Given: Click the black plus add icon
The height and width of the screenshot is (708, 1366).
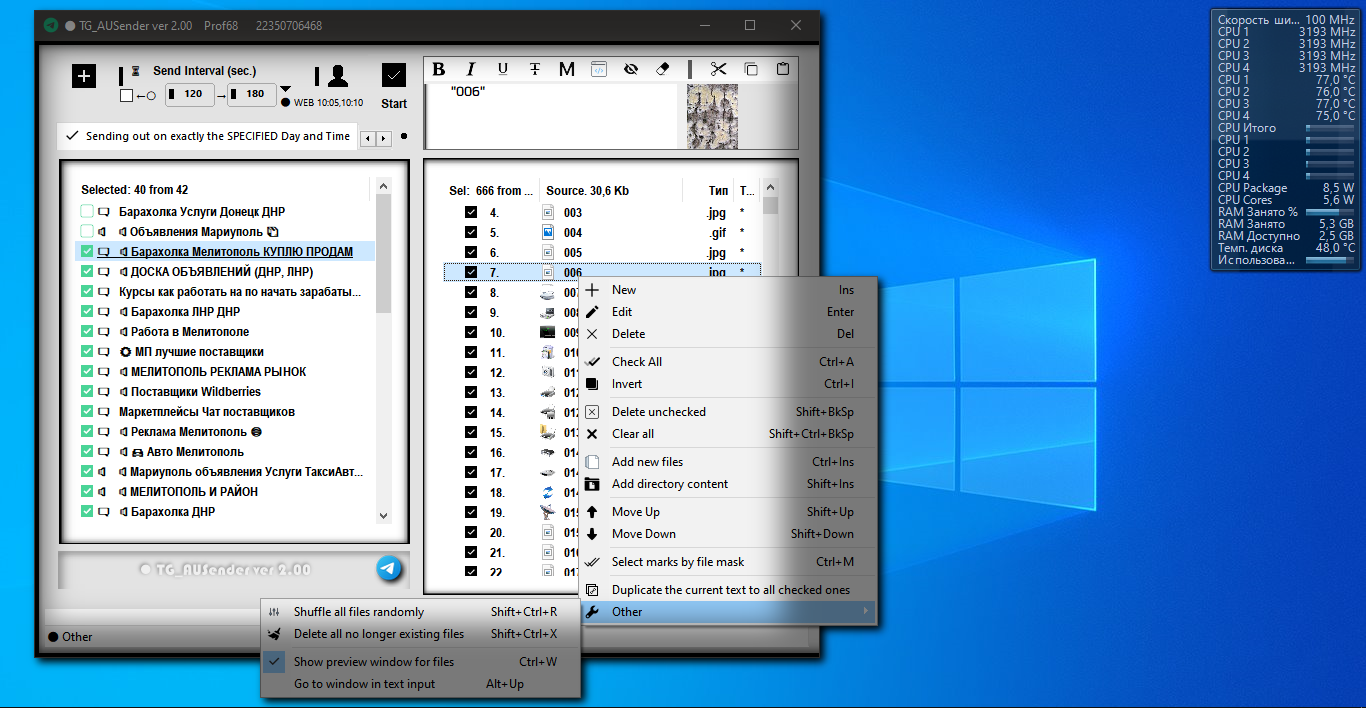Looking at the screenshot, I should coord(84,76).
